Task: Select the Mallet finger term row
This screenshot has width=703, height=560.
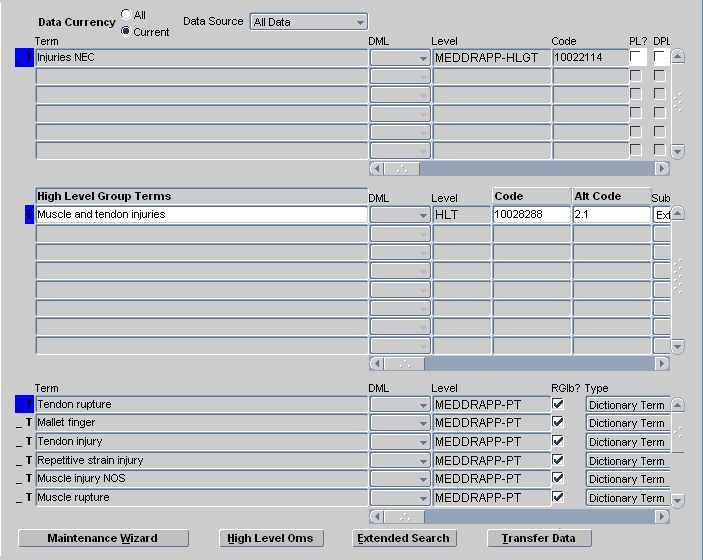Action: tap(201, 423)
